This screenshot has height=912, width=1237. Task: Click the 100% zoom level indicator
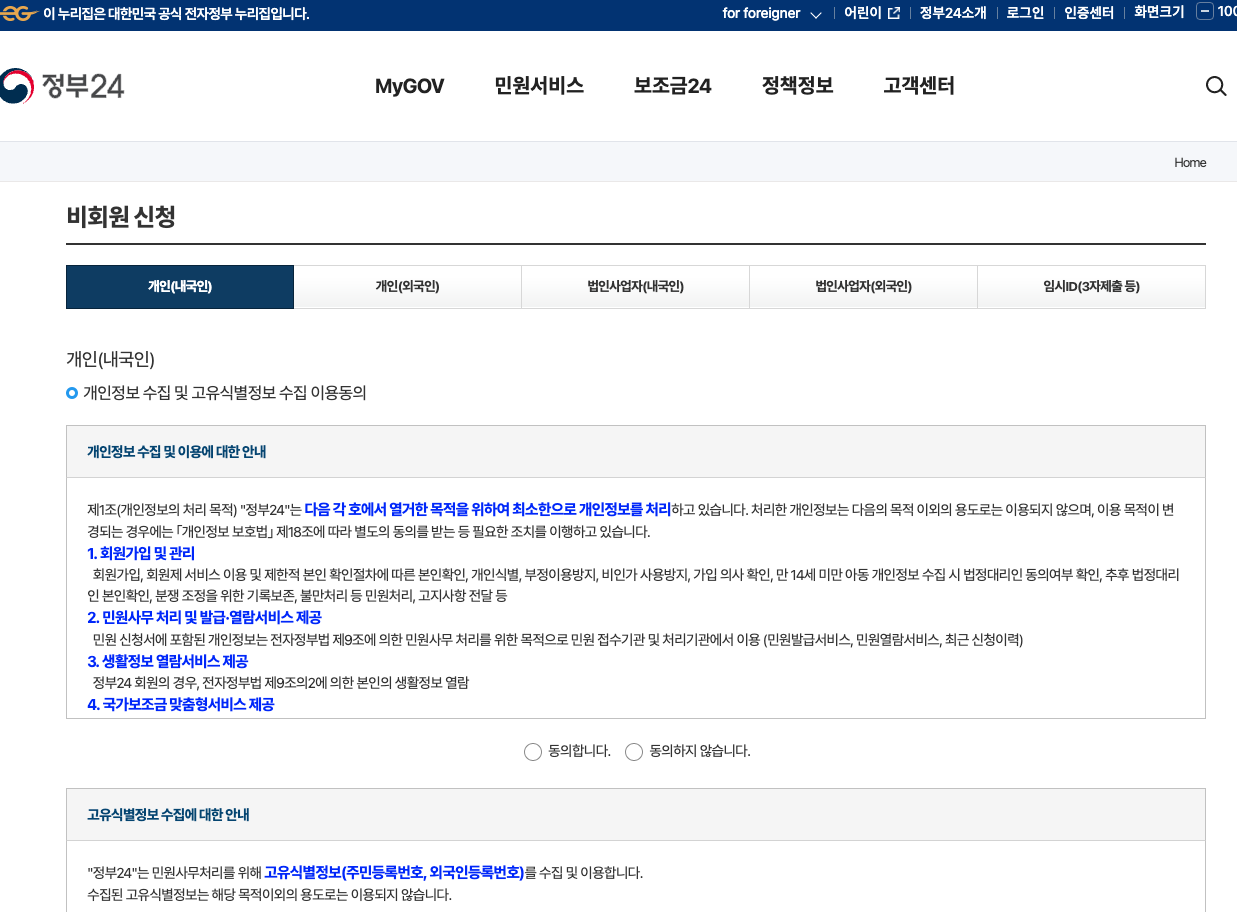click(x=1231, y=13)
